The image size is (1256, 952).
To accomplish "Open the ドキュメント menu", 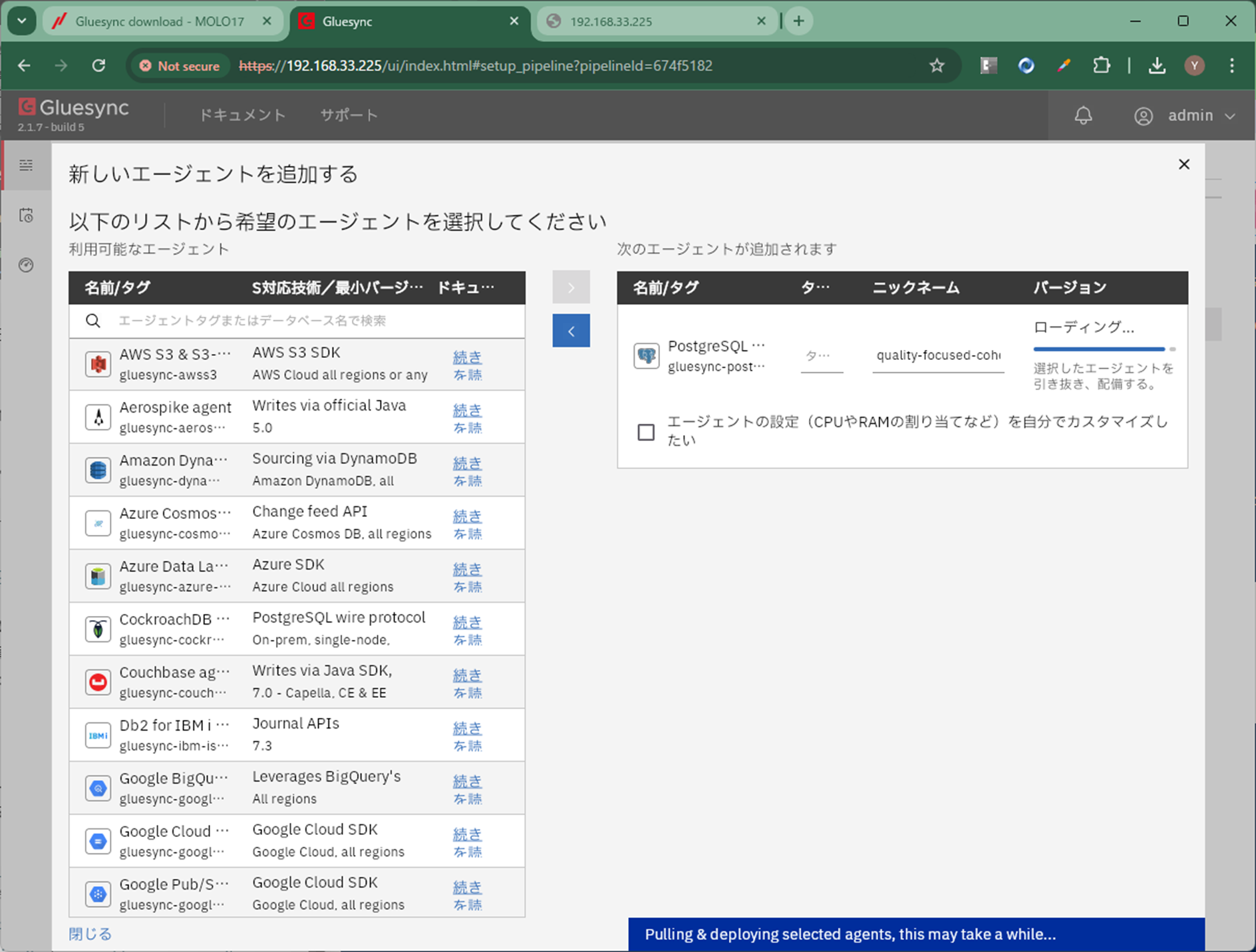I will (x=242, y=115).
